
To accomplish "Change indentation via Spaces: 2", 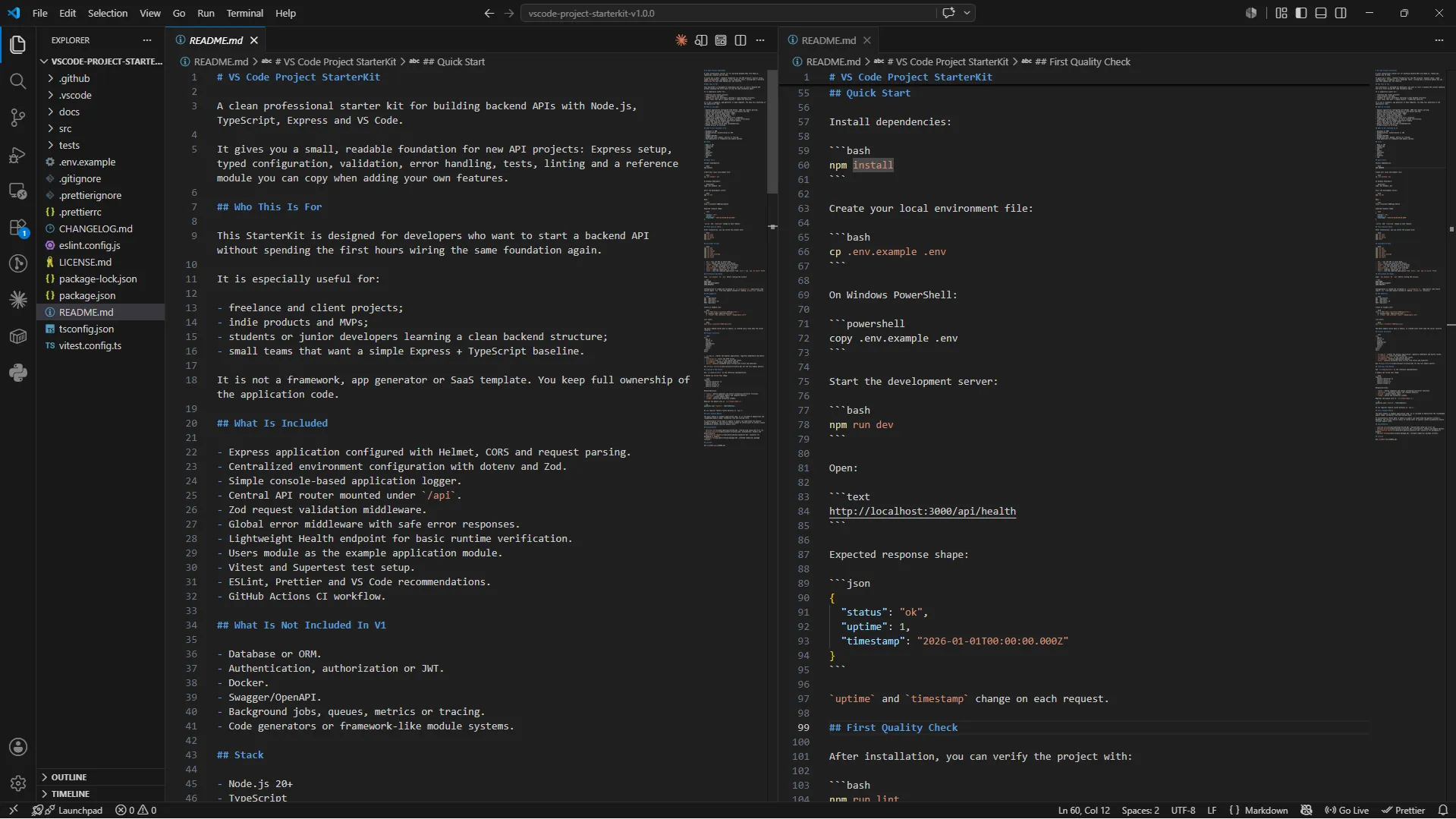I will click(x=1140, y=810).
